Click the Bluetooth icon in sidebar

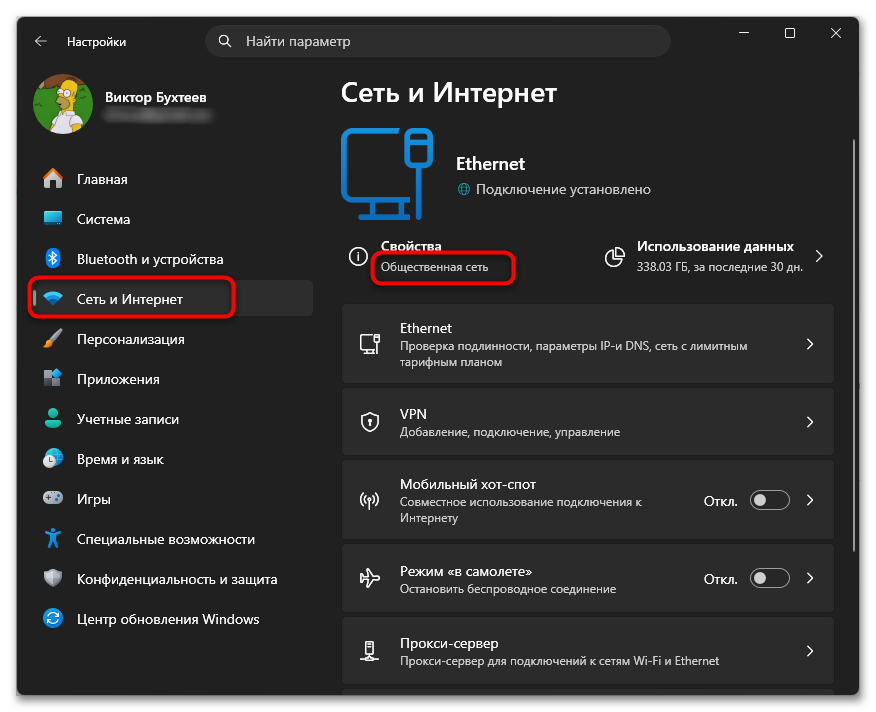pos(53,259)
